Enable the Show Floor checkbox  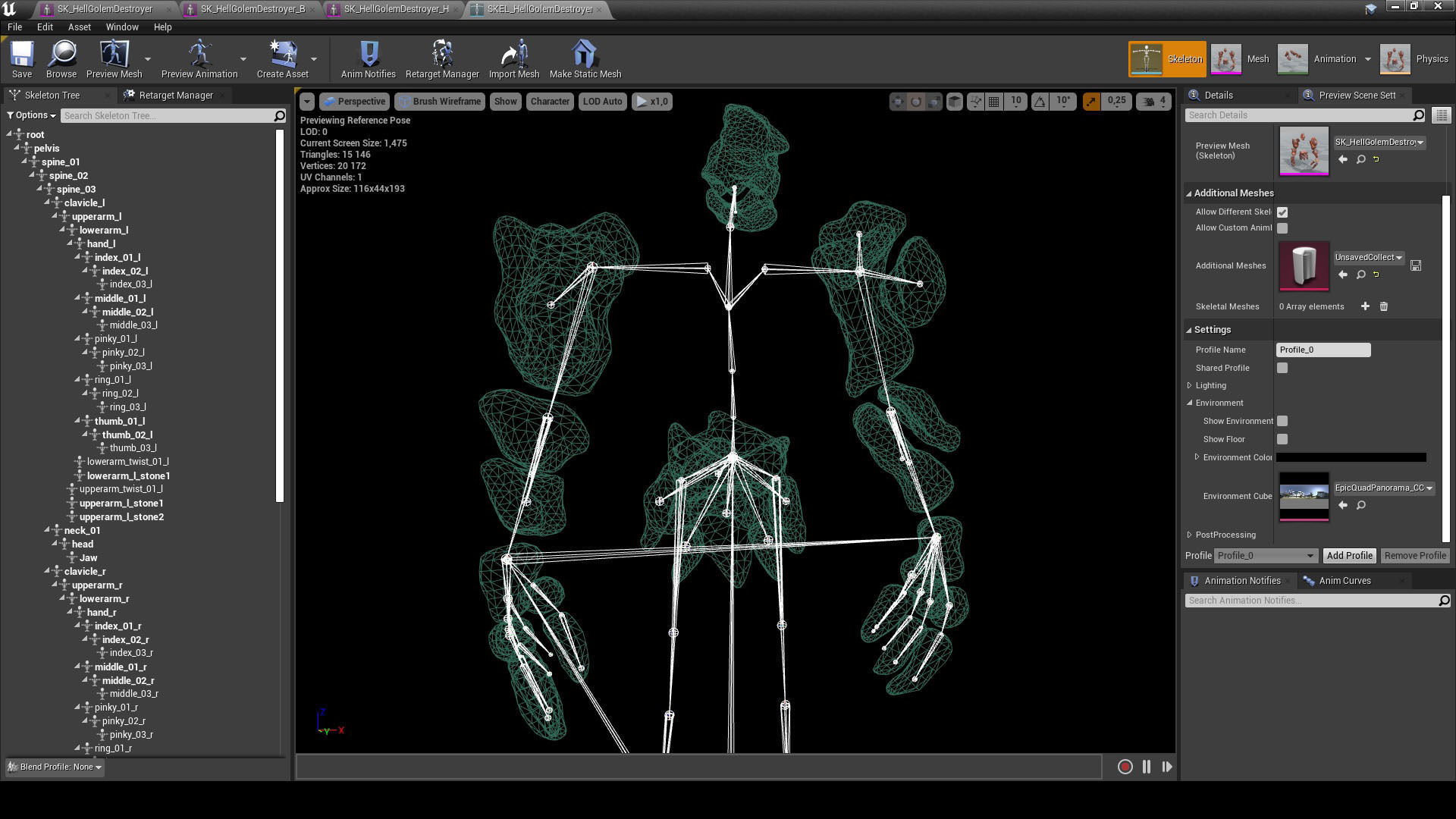click(x=1282, y=439)
